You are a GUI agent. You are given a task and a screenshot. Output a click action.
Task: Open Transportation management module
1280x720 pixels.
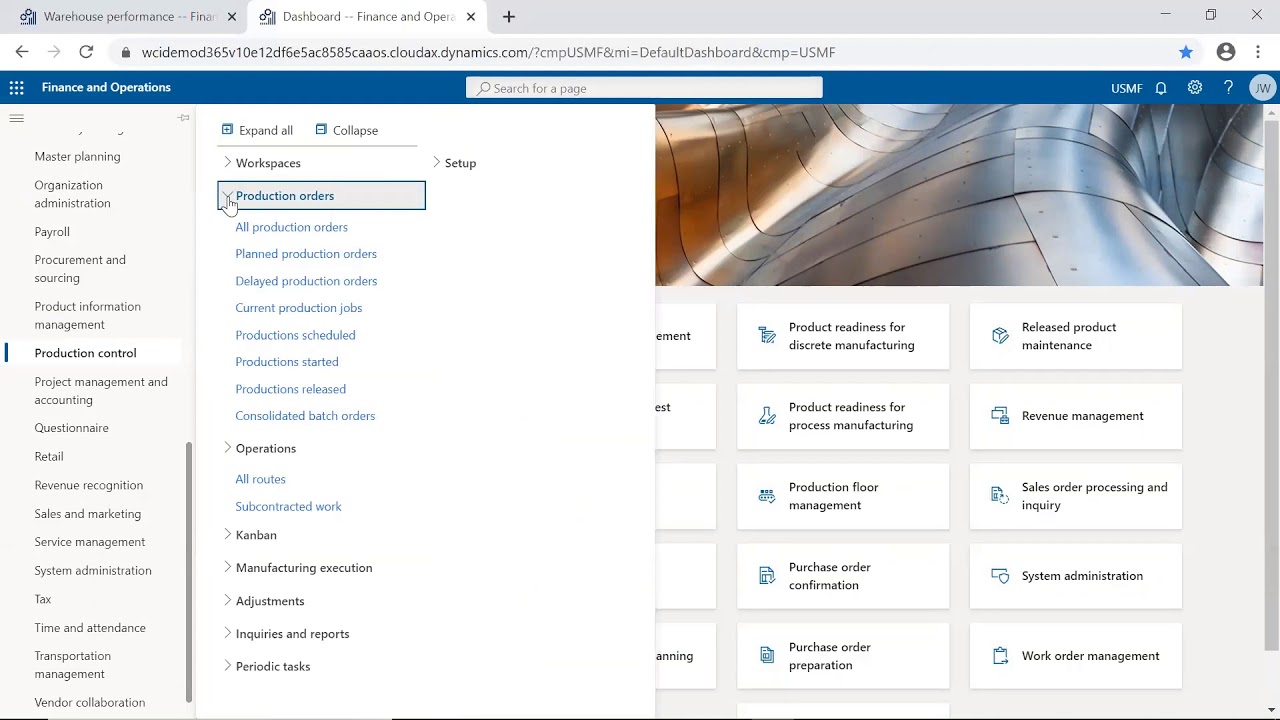point(72,665)
